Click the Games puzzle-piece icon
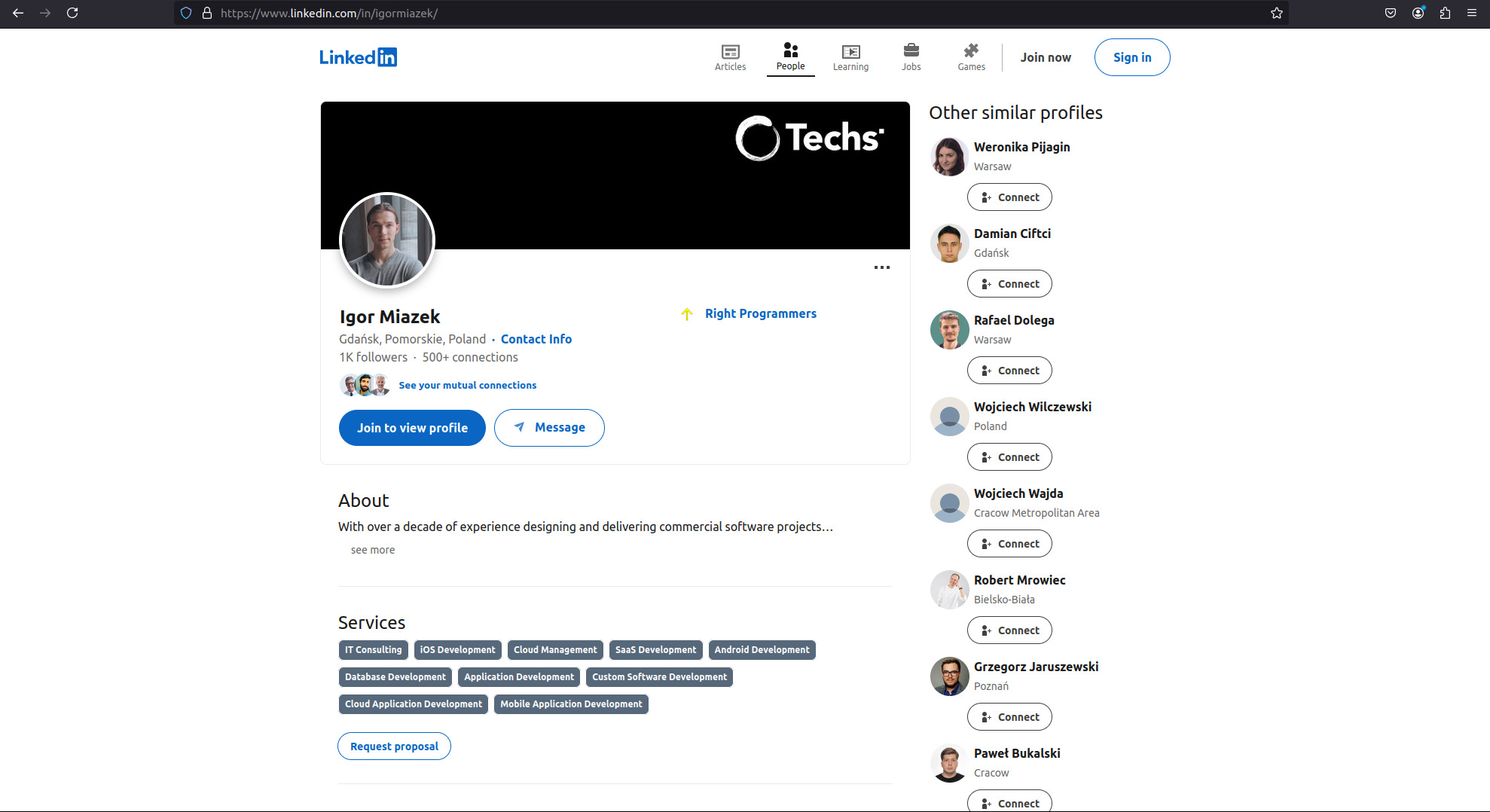Screen dimensions: 1490x812 click(x=971, y=52)
